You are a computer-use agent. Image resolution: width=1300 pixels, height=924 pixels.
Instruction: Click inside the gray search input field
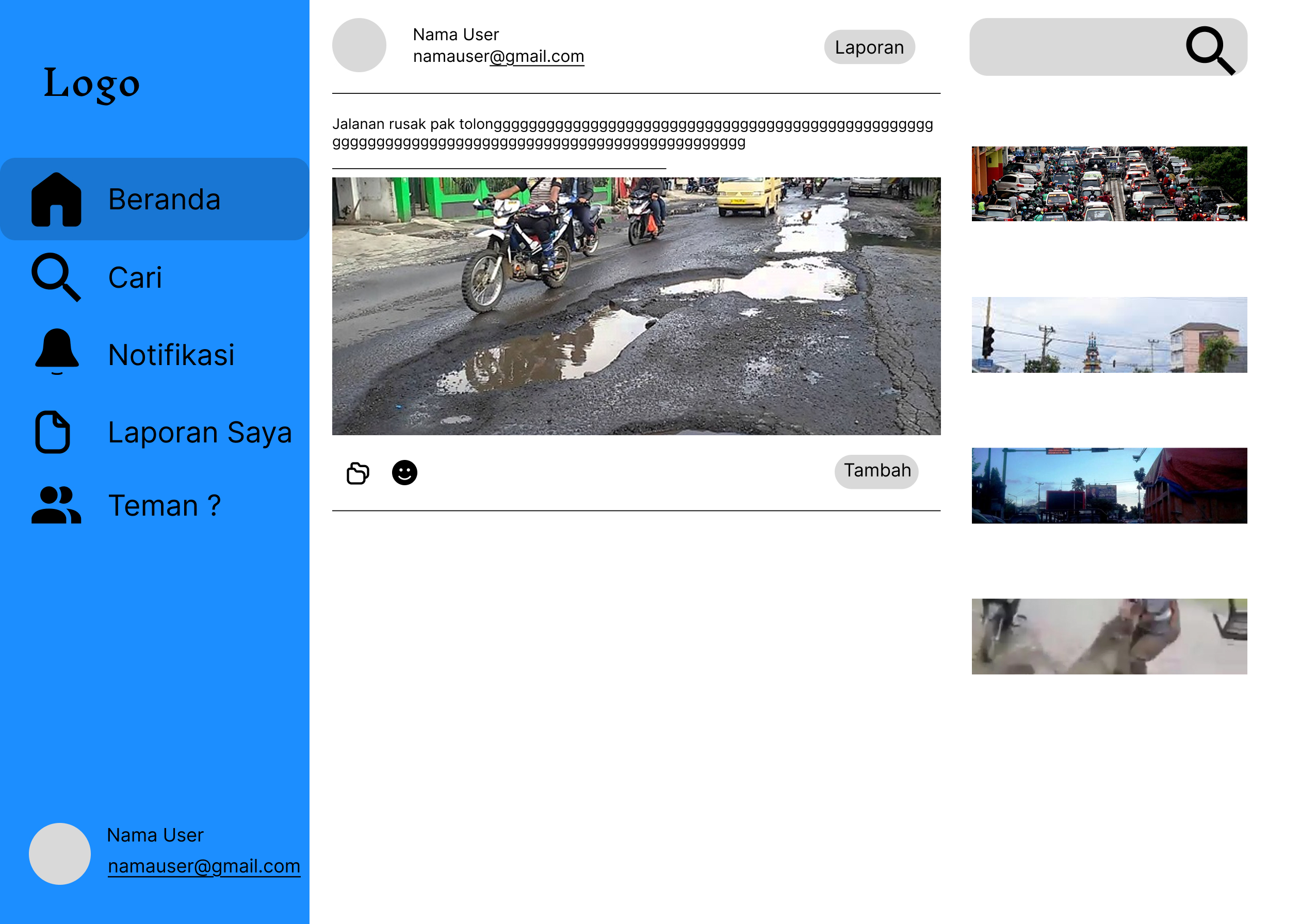(1070, 47)
